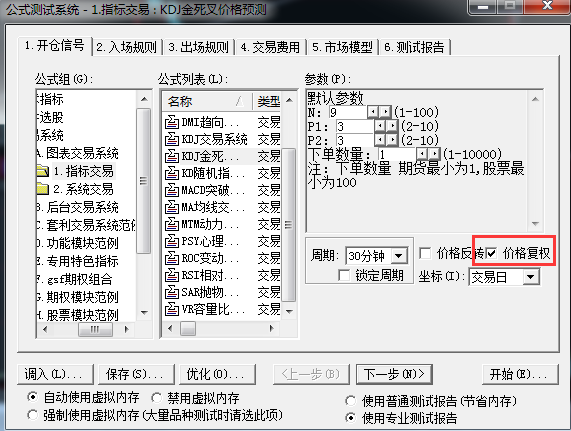Click down arrow of 公式列表 scrollbar
The height and width of the screenshot is (431, 571).
click(289, 312)
